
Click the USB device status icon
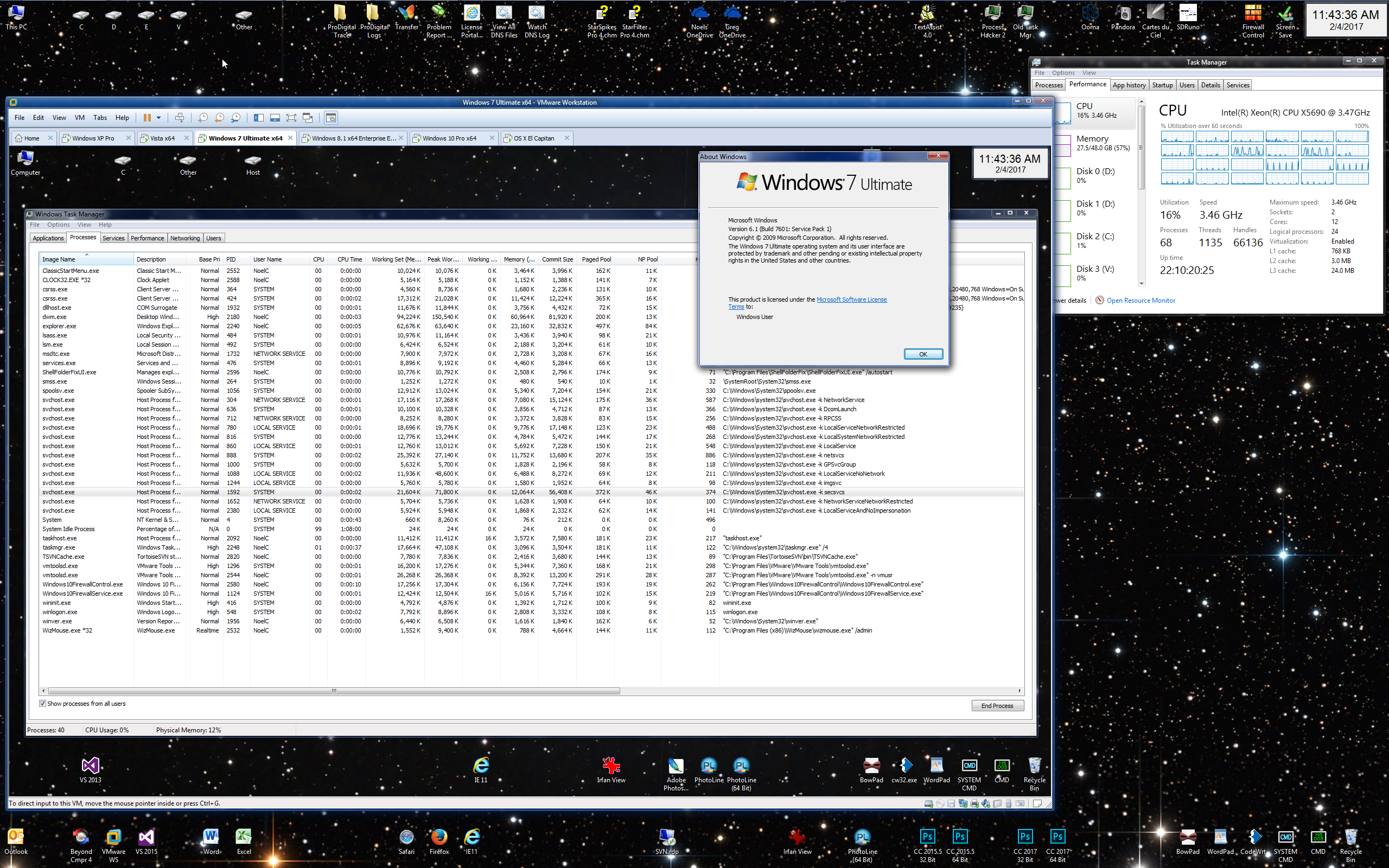[1009, 803]
